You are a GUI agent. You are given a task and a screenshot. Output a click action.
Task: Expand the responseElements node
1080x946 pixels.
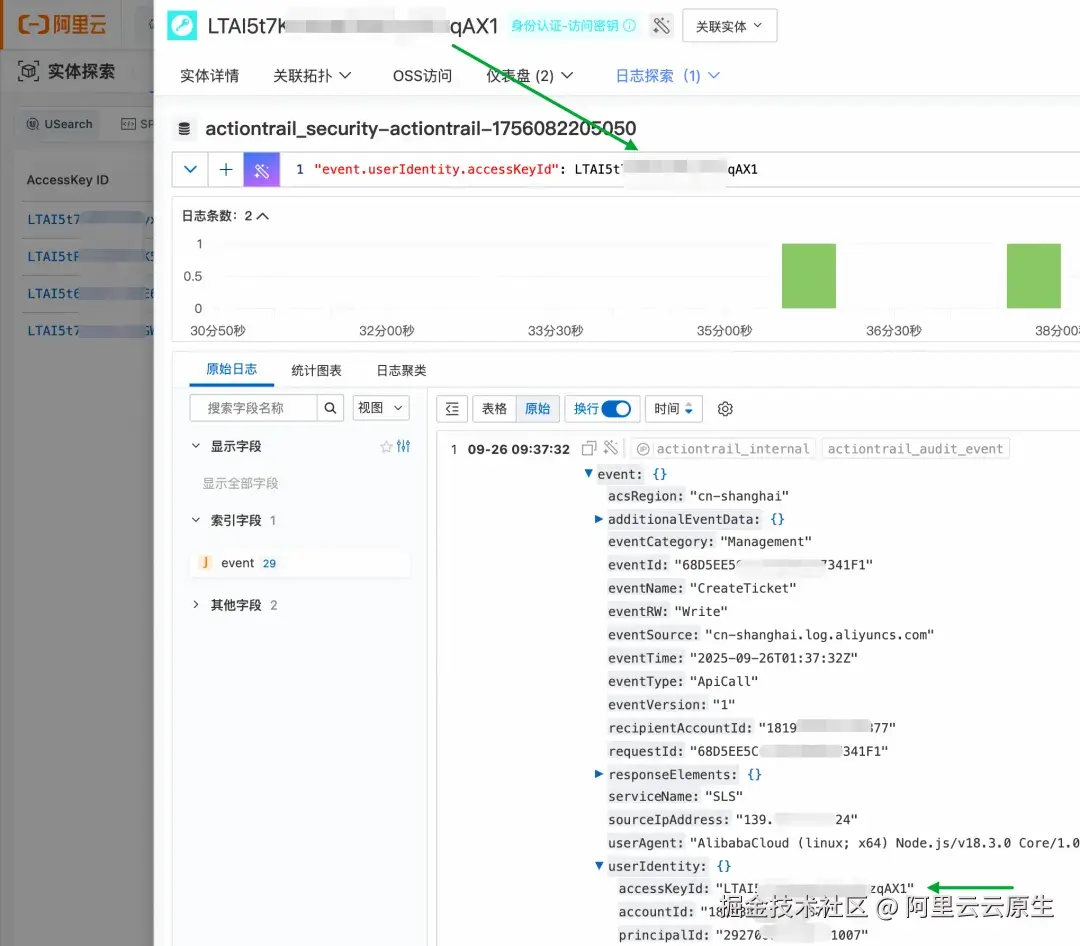[599, 774]
